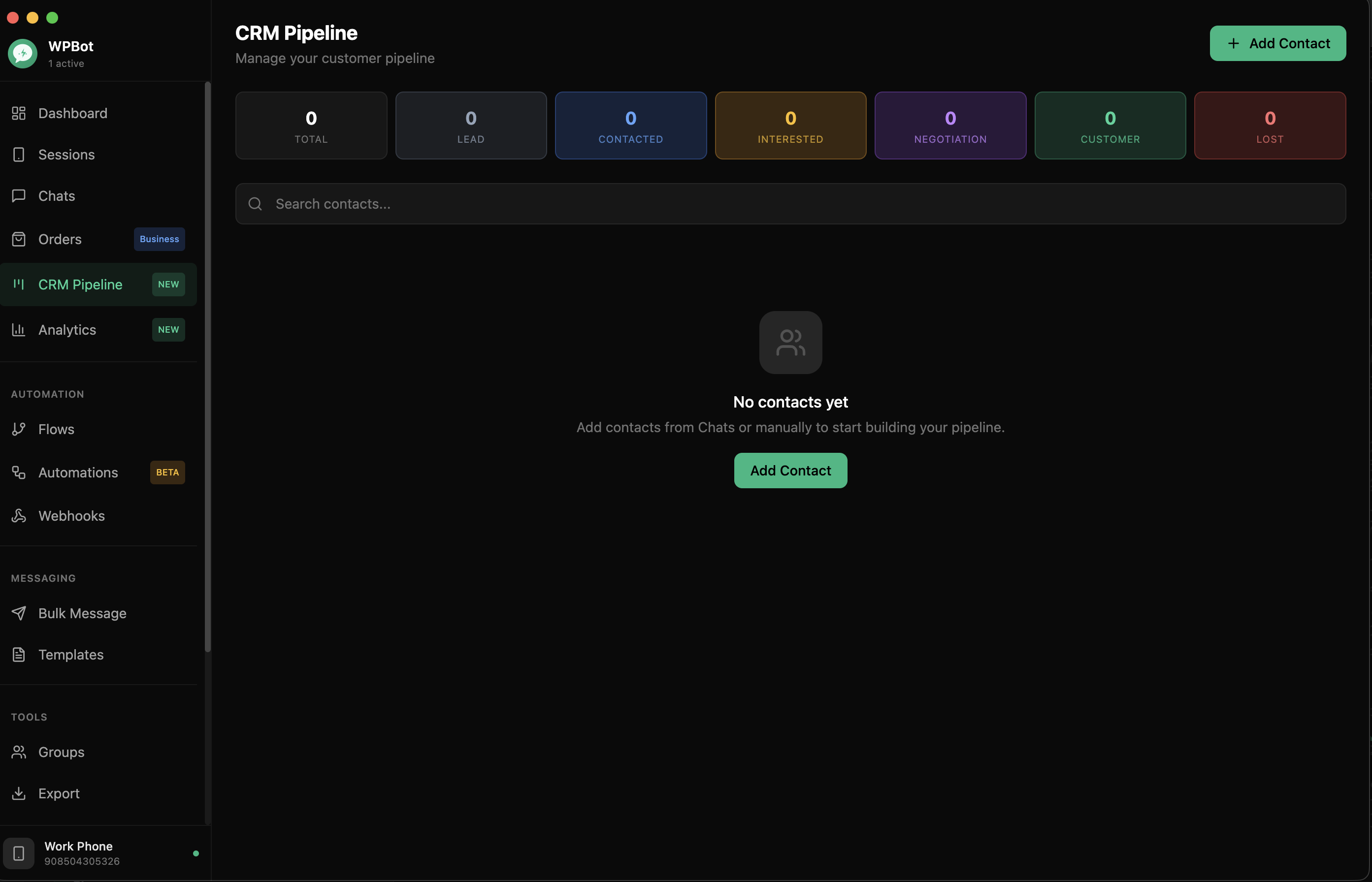Select the Flows automation icon
The height and width of the screenshot is (882, 1372).
pyautogui.click(x=19, y=428)
